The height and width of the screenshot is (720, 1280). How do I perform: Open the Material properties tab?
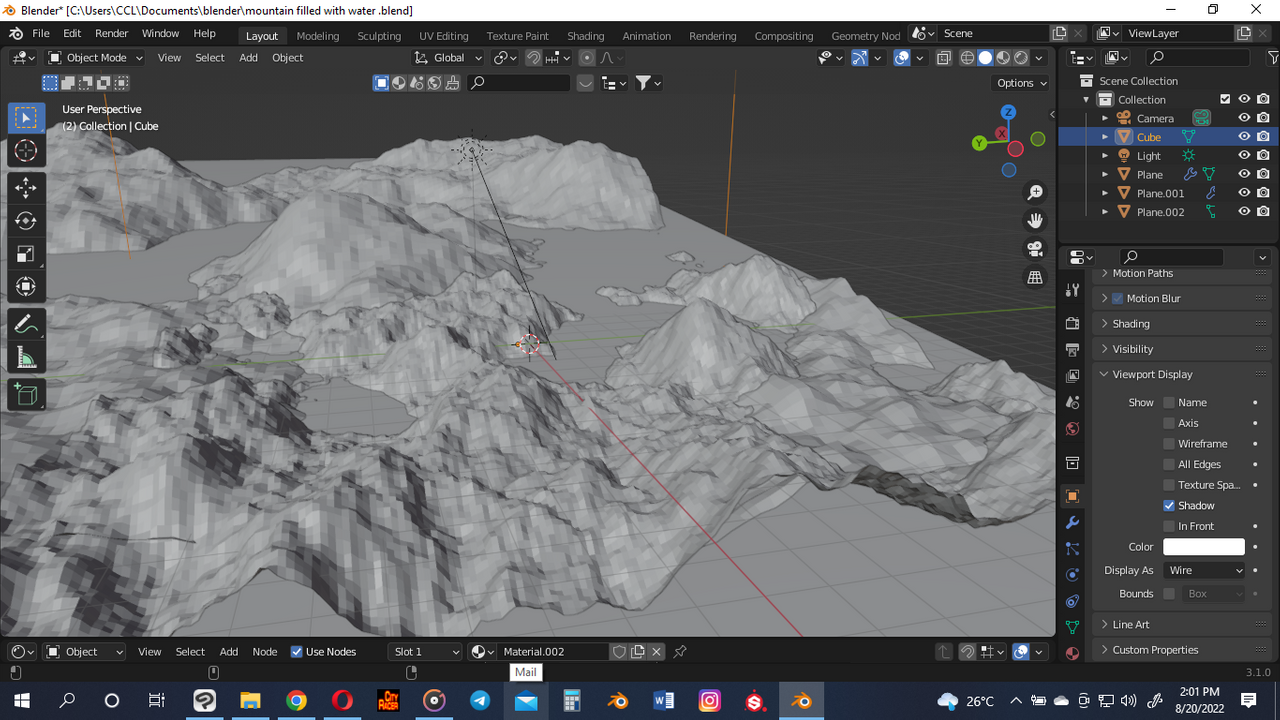(x=1072, y=653)
